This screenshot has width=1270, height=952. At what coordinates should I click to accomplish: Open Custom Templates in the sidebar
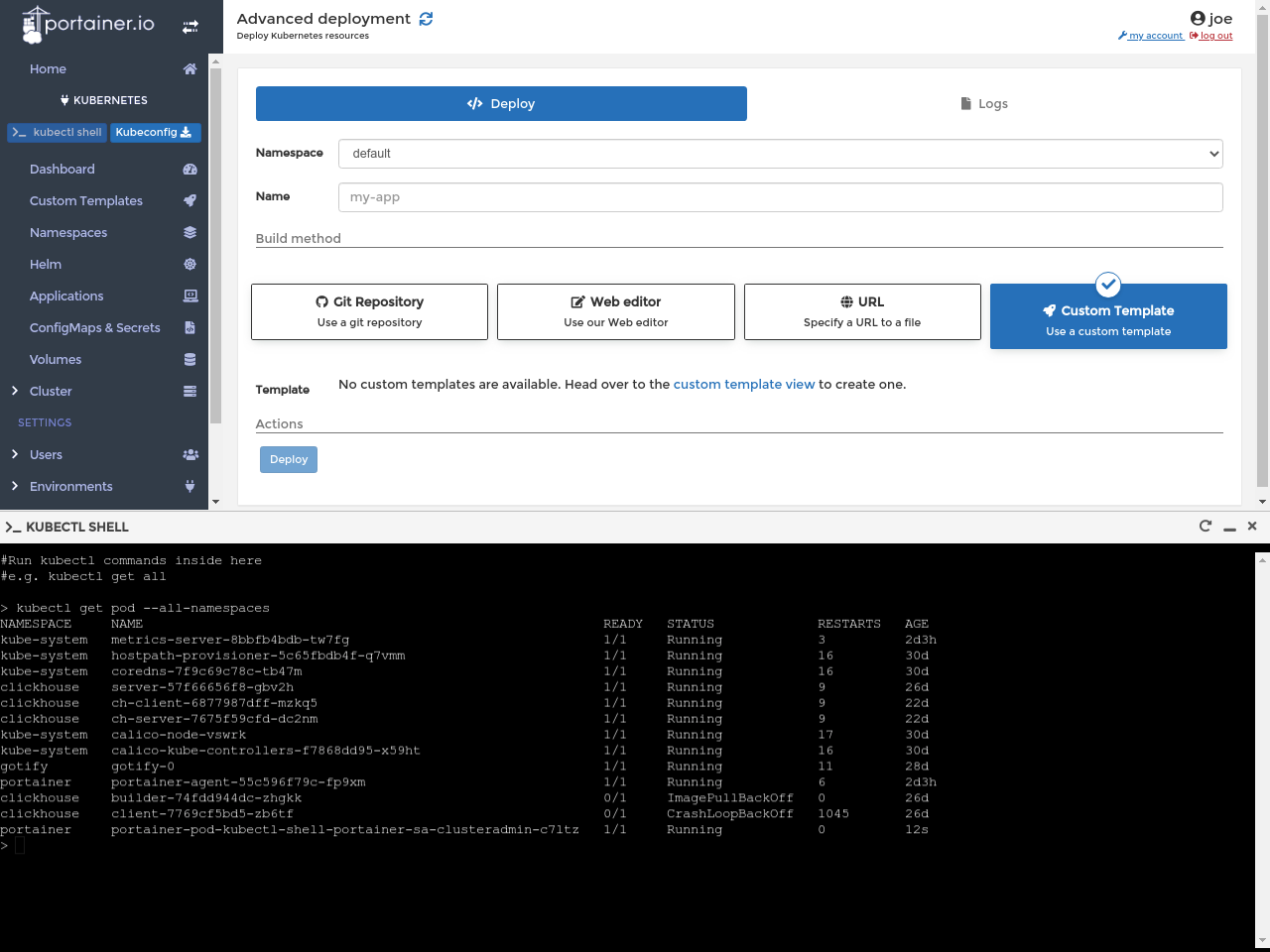click(x=86, y=201)
